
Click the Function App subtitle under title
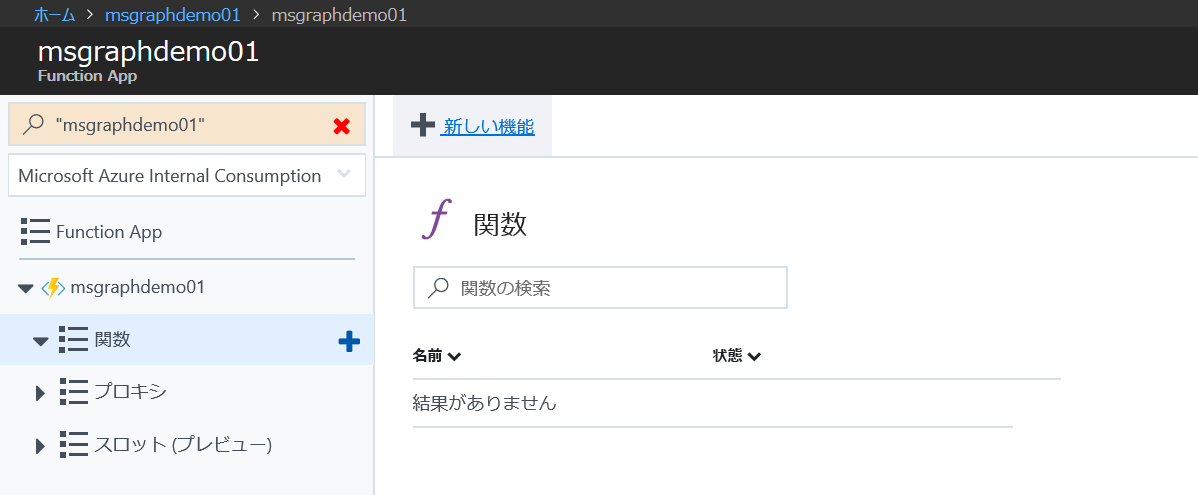tap(87, 76)
